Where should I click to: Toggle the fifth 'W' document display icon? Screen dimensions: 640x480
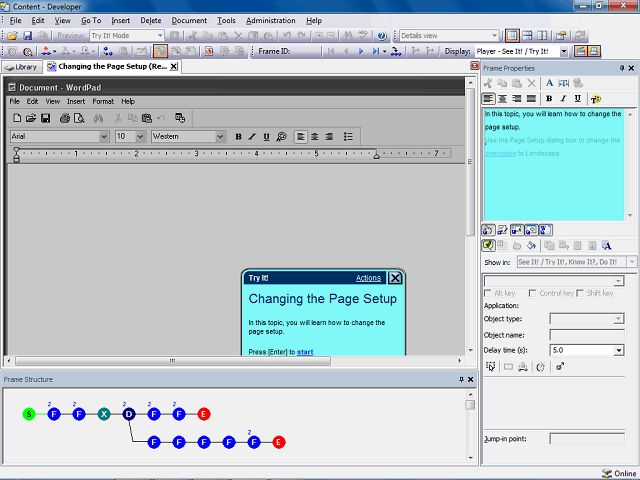point(545,230)
